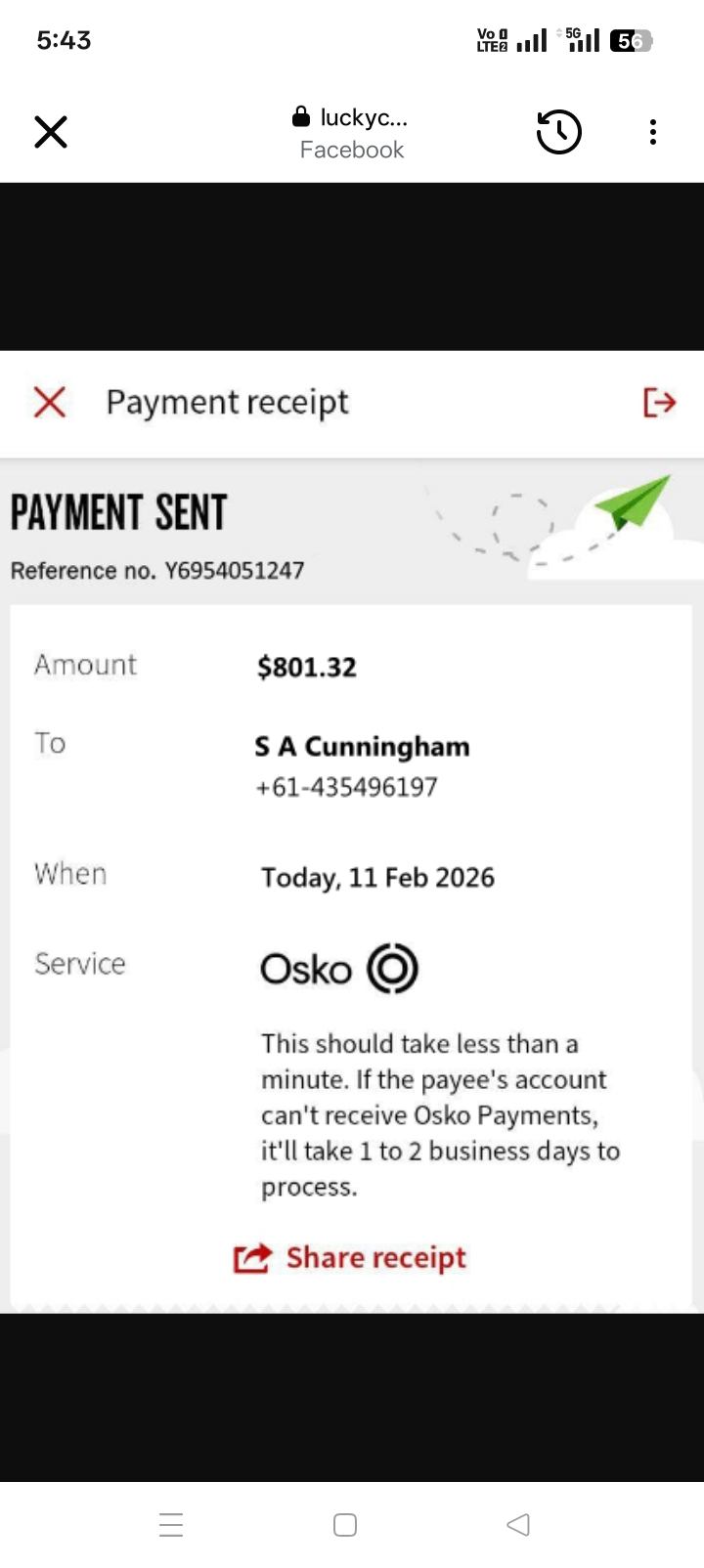Tap reference number Y6954051247

234,571
